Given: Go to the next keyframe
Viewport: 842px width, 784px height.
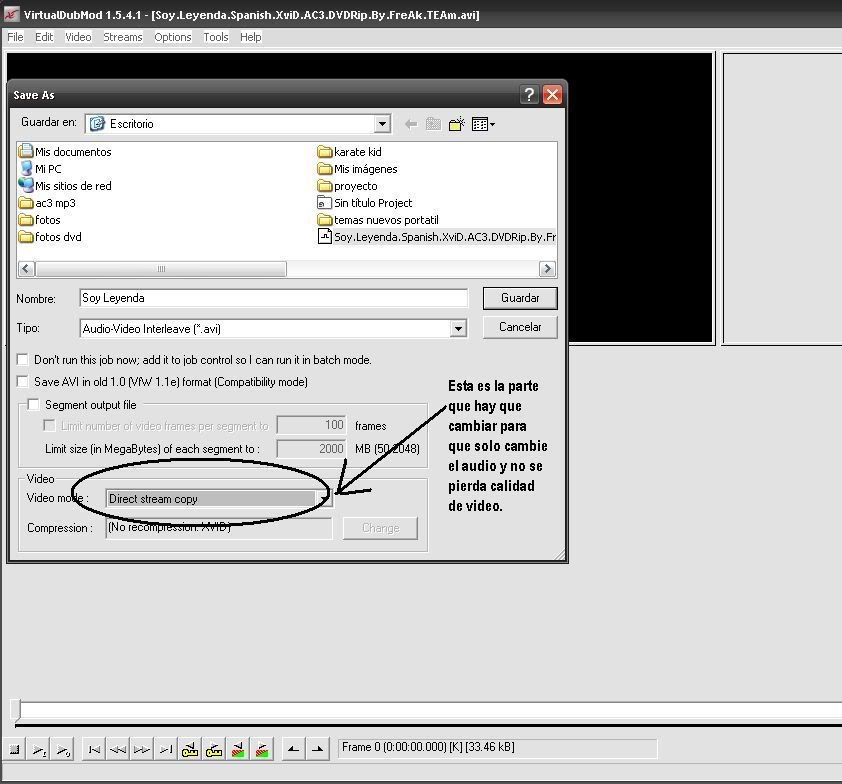Looking at the screenshot, I should 214,750.
